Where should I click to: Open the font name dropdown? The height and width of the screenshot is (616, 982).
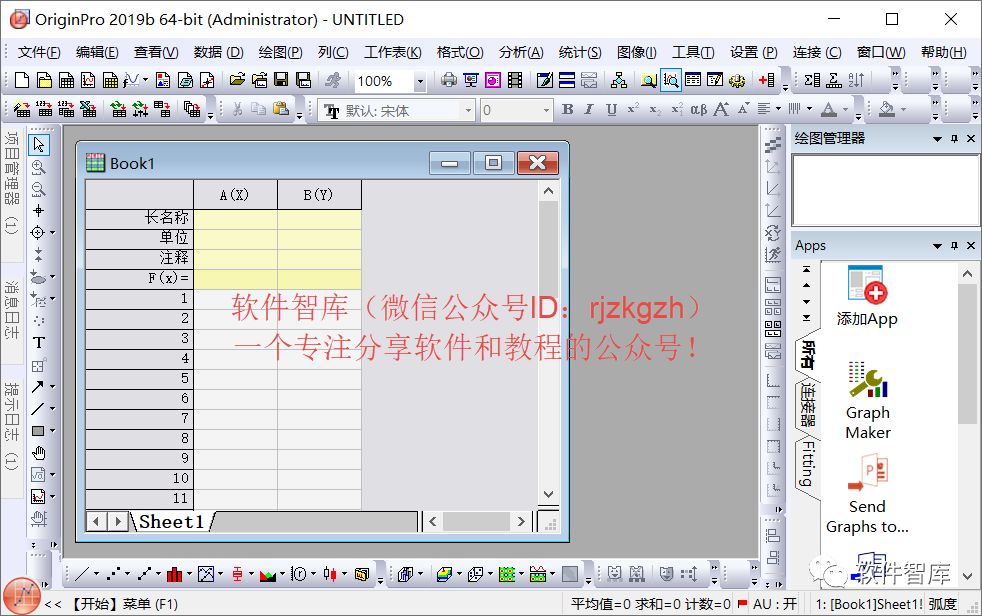coord(468,111)
